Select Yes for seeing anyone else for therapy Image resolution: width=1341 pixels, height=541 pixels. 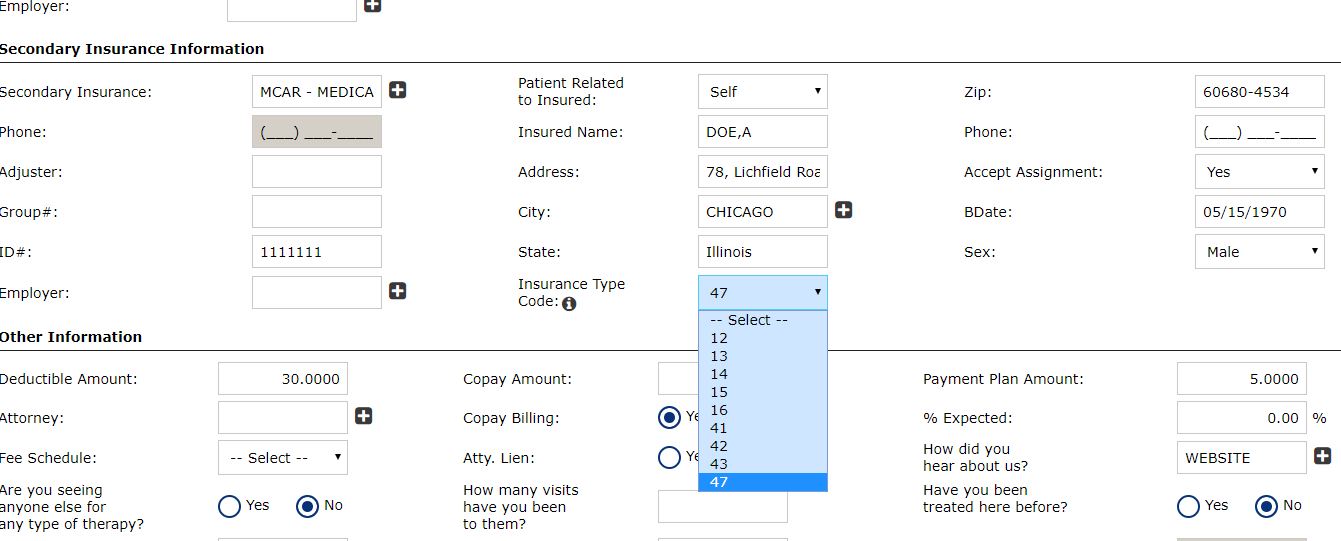tap(230, 506)
